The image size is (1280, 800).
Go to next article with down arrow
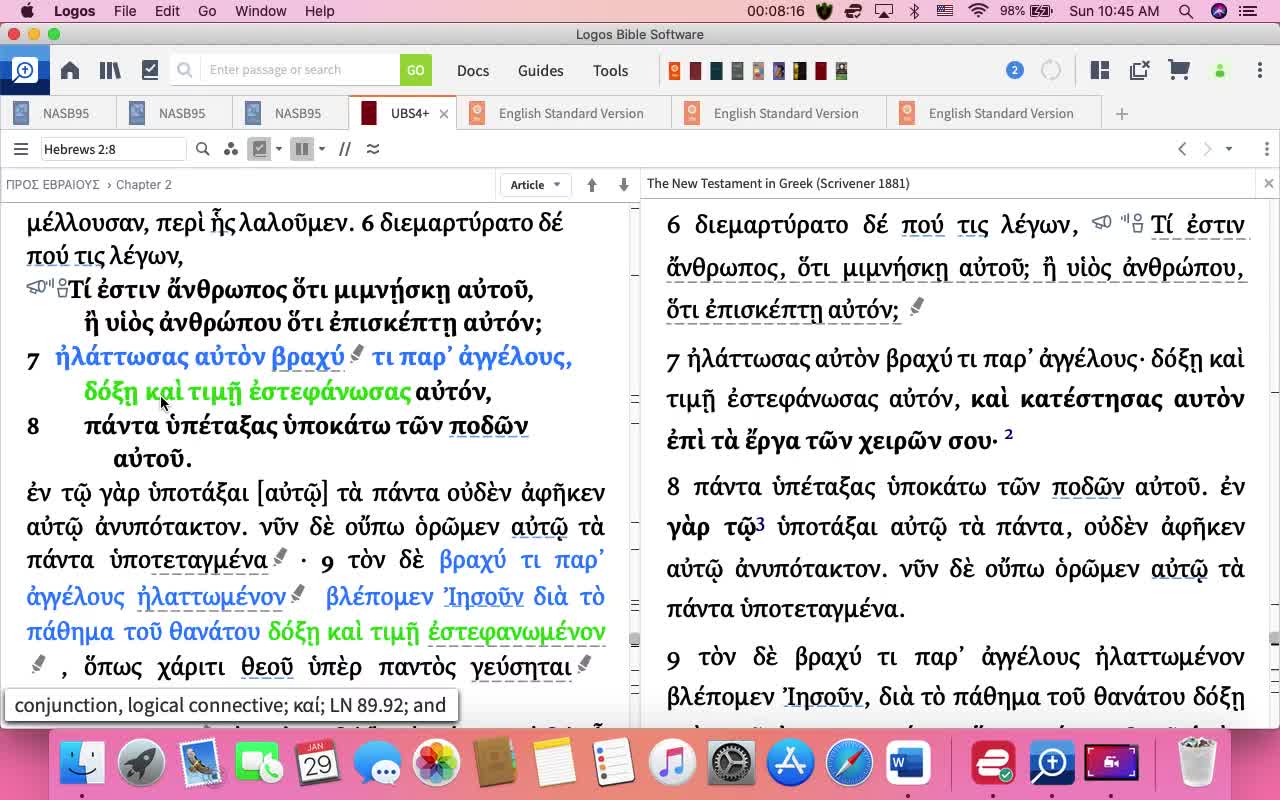(623, 184)
